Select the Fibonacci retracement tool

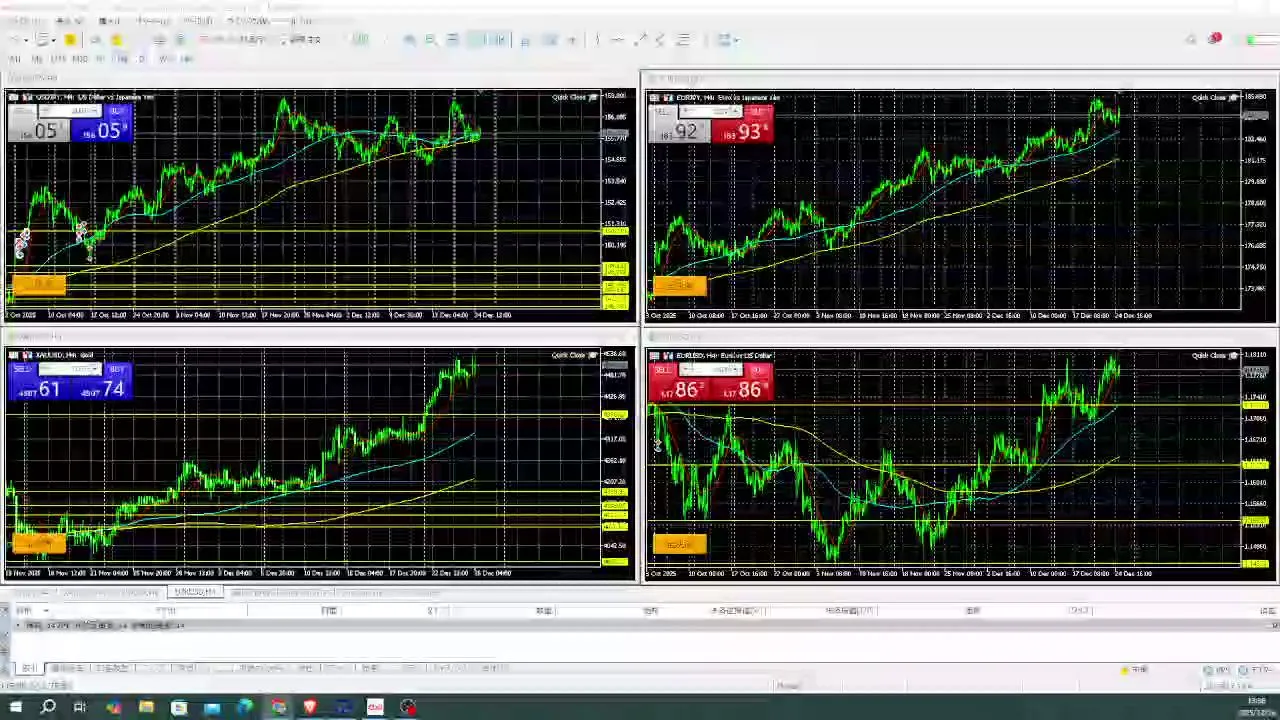(x=683, y=40)
